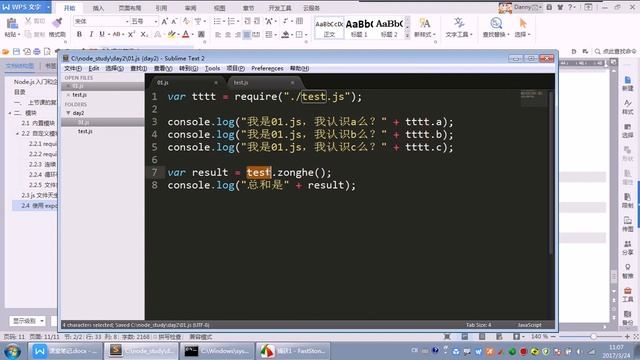Apply the Heading 1 style
The width and height of the screenshot is (640, 360).
click(x=359, y=28)
